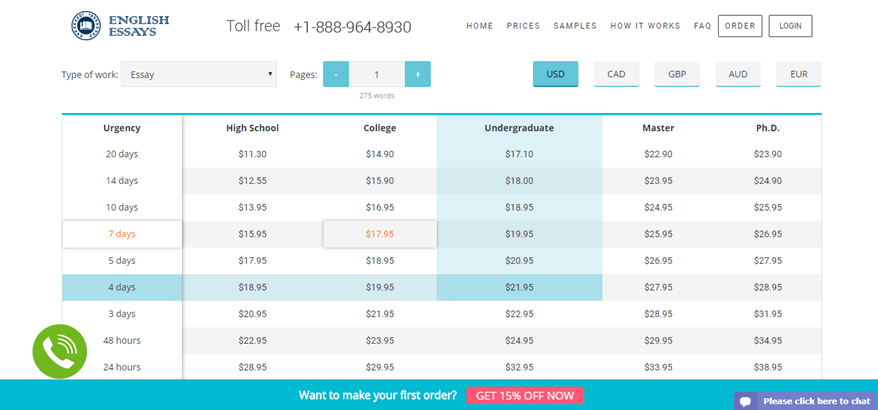Click the College column header

(380, 128)
